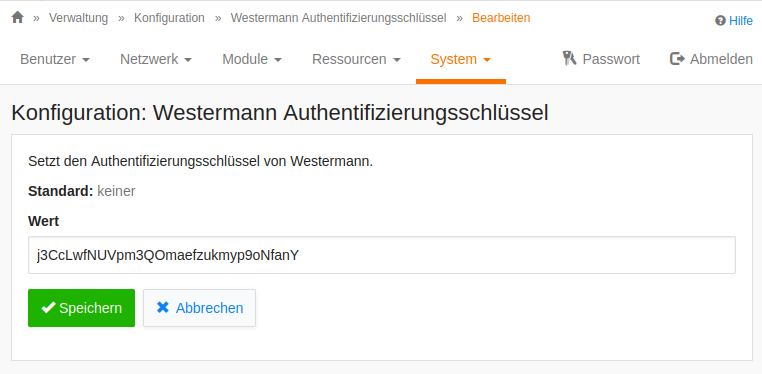Open the System menu caret
The width and height of the screenshot is (762, 374).
pyautogui.click(x=486, y=60)
